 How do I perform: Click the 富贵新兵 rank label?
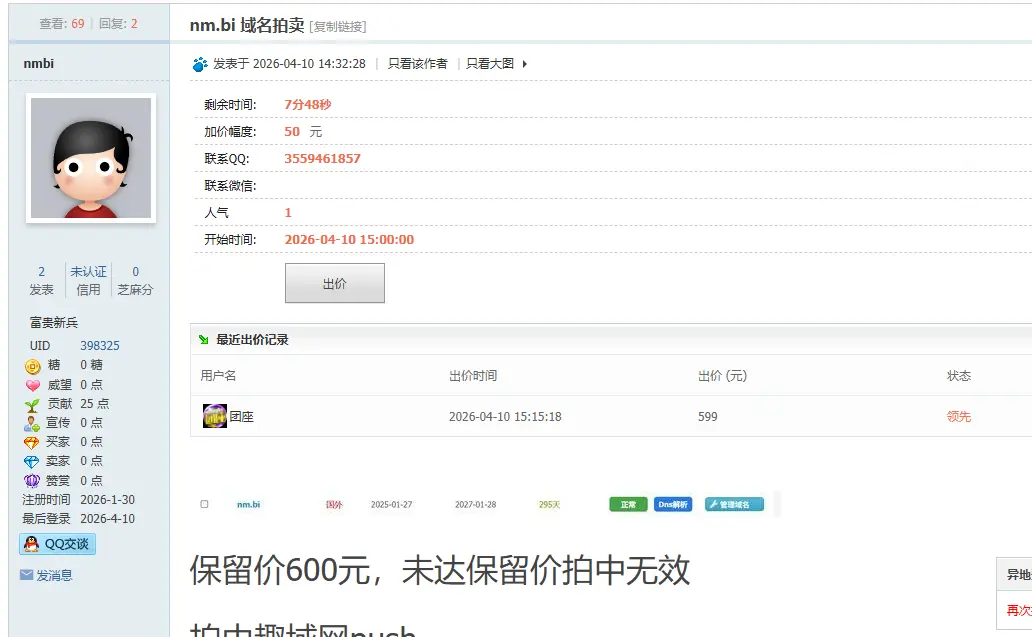(x=54, y=322)
